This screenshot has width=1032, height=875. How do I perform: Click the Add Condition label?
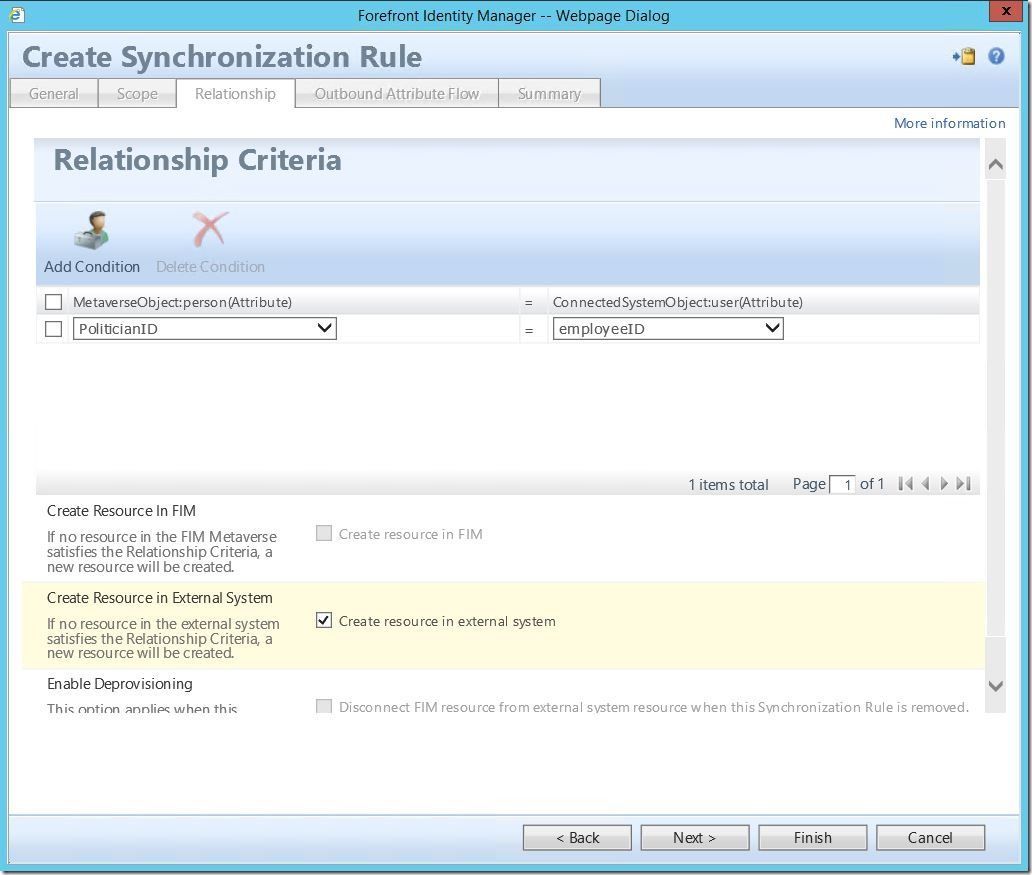click(x=92, y=267)
